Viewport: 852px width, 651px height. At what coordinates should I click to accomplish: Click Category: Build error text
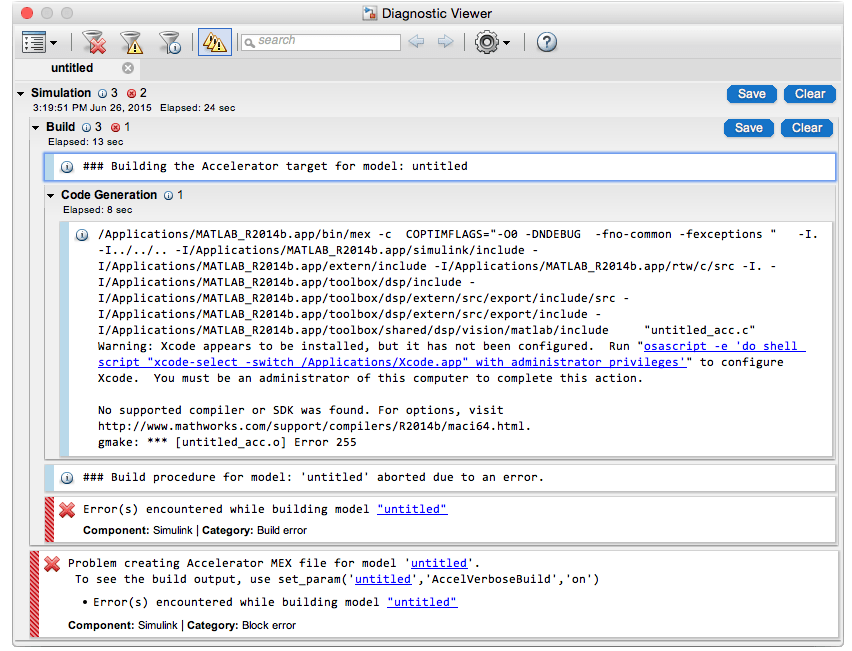click(x=254, y=530)
